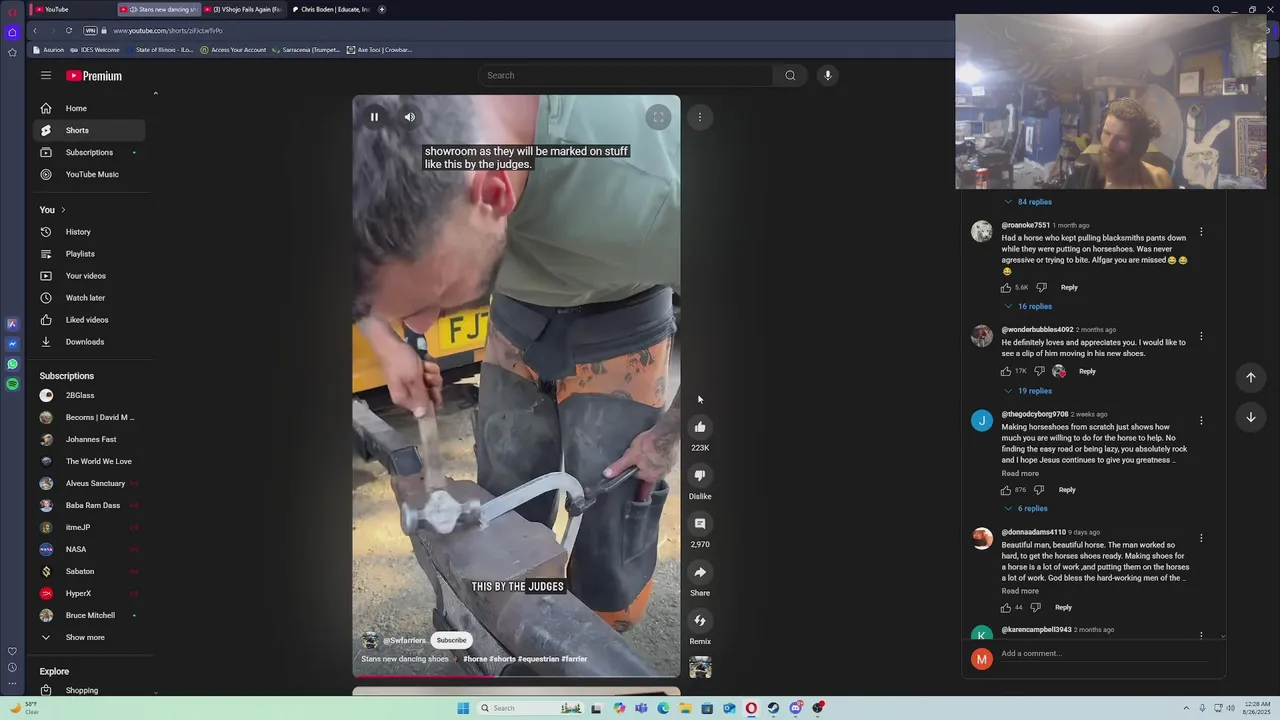Open Playlists in sidebar
This screenshot has height=720, width=1280.
(x=90, y=254)
